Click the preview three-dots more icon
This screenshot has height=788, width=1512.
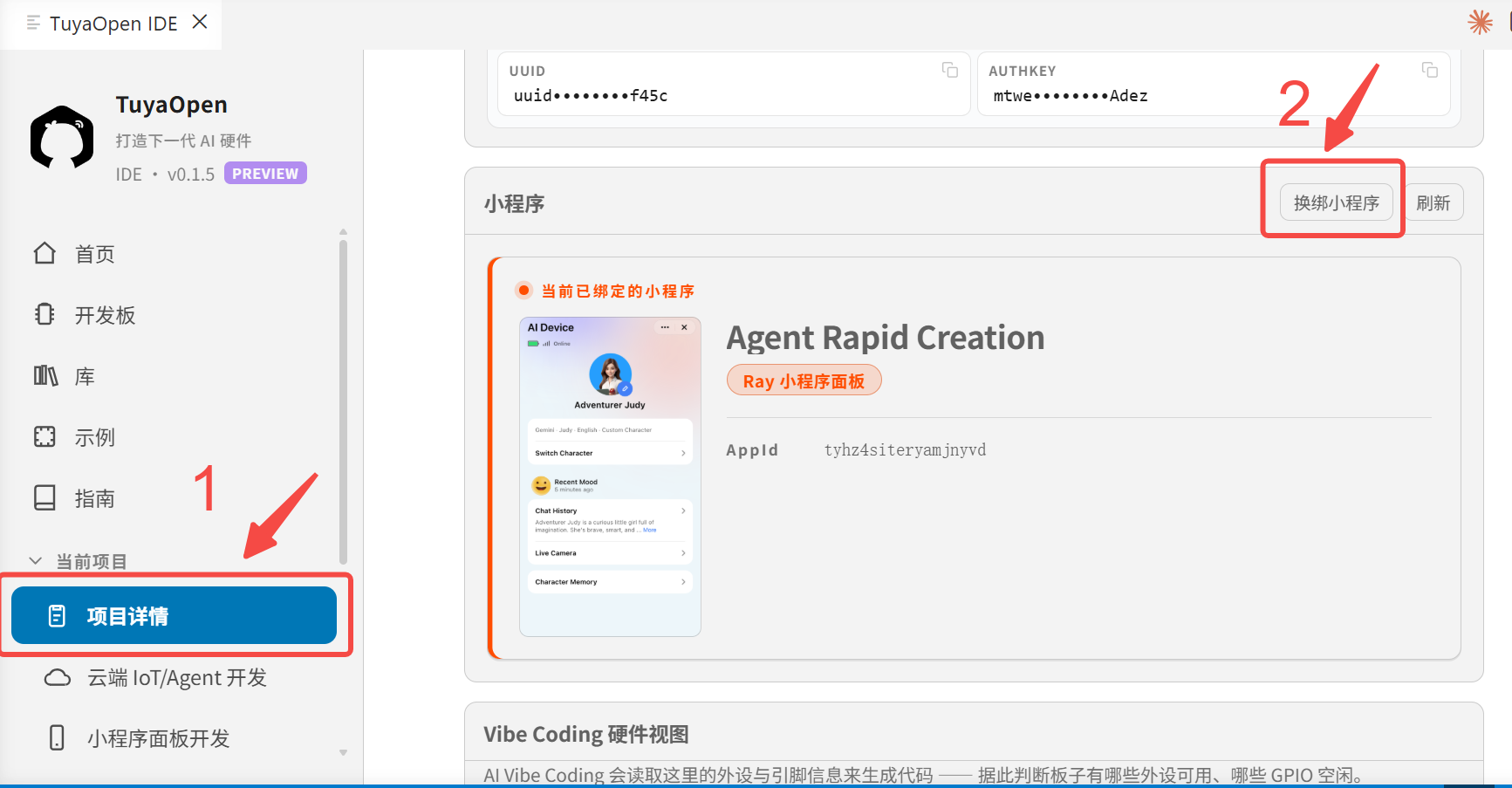pos(665,327)
